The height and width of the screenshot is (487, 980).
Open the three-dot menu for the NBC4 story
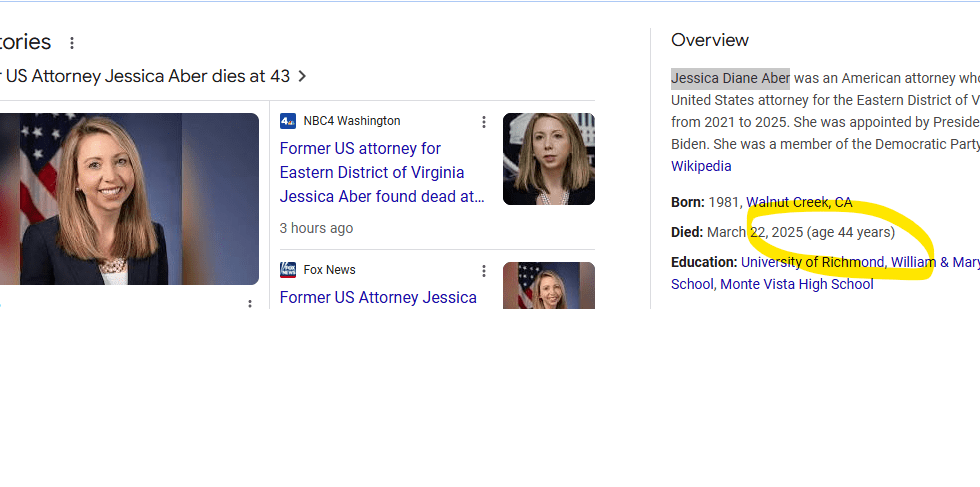tap(484, 122)
